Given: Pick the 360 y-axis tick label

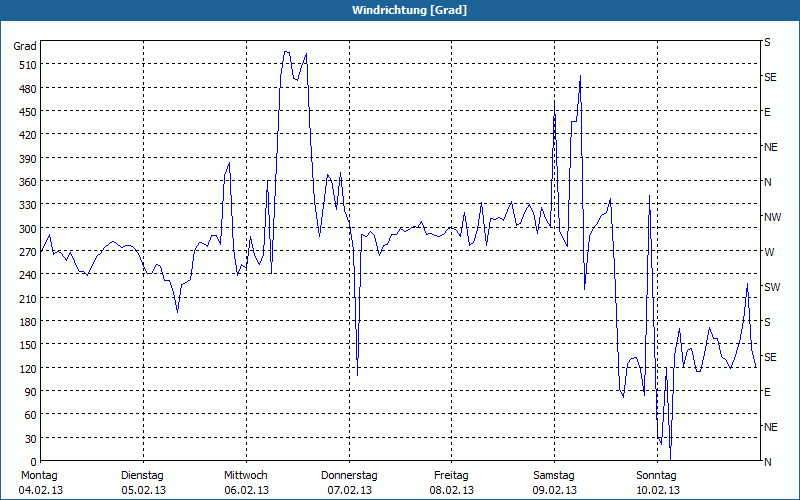Looking at the screenshot, I should coord(27,182).
